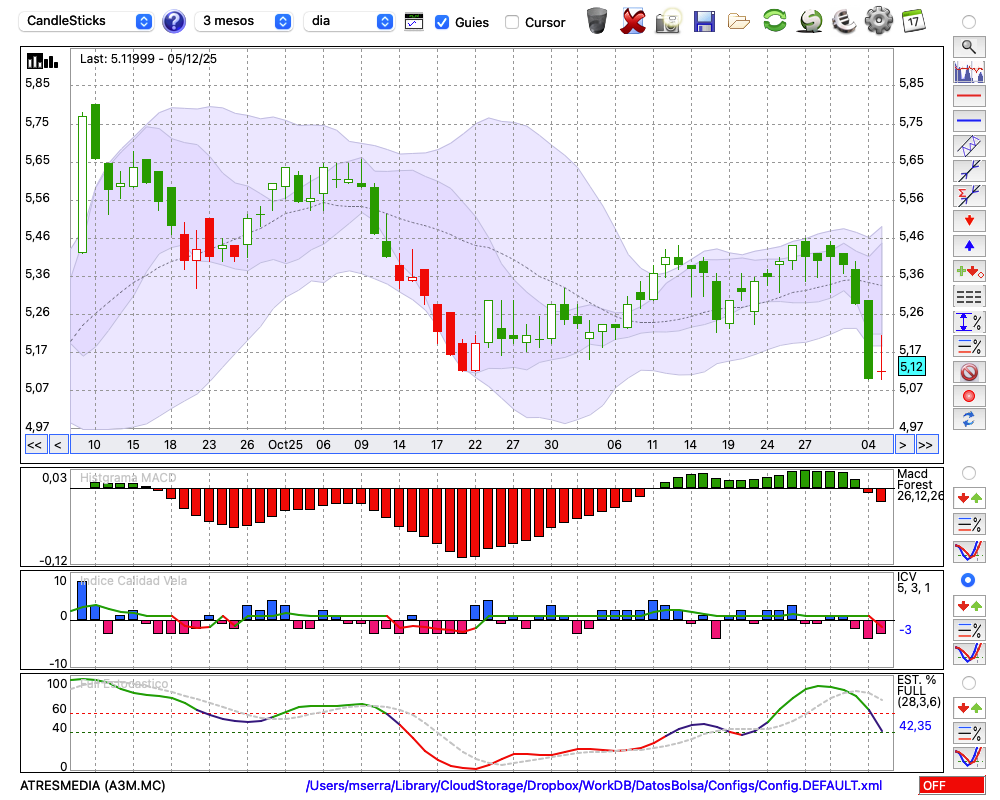Click the date axis timeline bar
Viewport: 1000px width, 800px height.
[482, 445]
